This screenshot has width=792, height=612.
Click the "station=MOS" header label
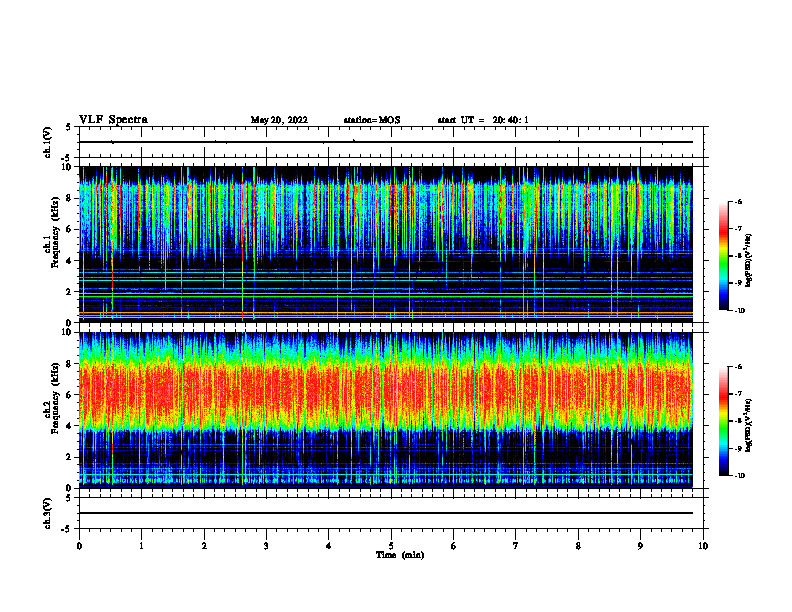[372, 120]
